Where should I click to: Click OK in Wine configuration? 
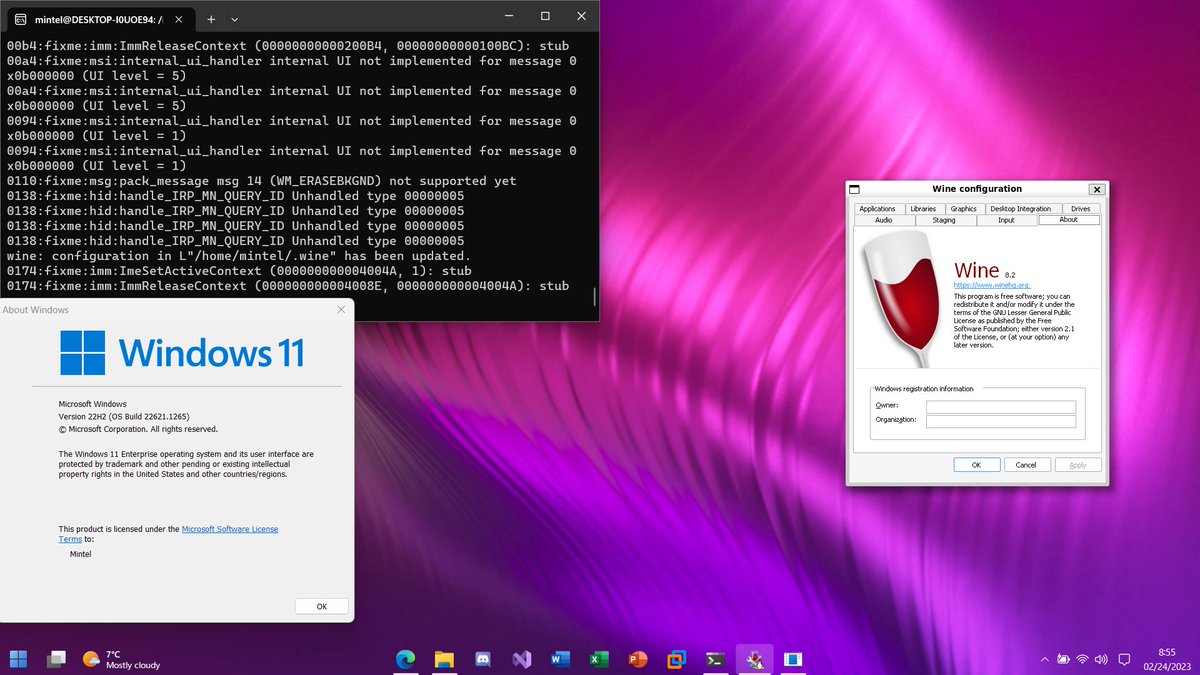click(x=977, y=465)
